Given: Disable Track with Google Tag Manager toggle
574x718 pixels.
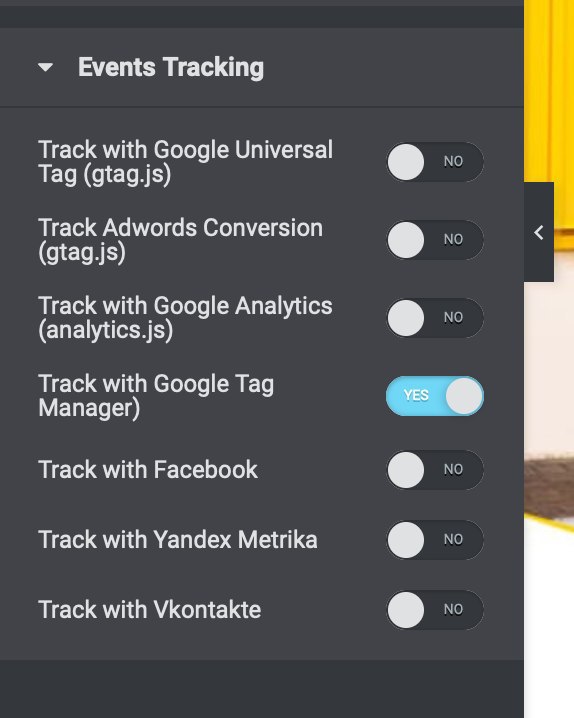Looking at the screenshot, I should click(x=435, y=396).
